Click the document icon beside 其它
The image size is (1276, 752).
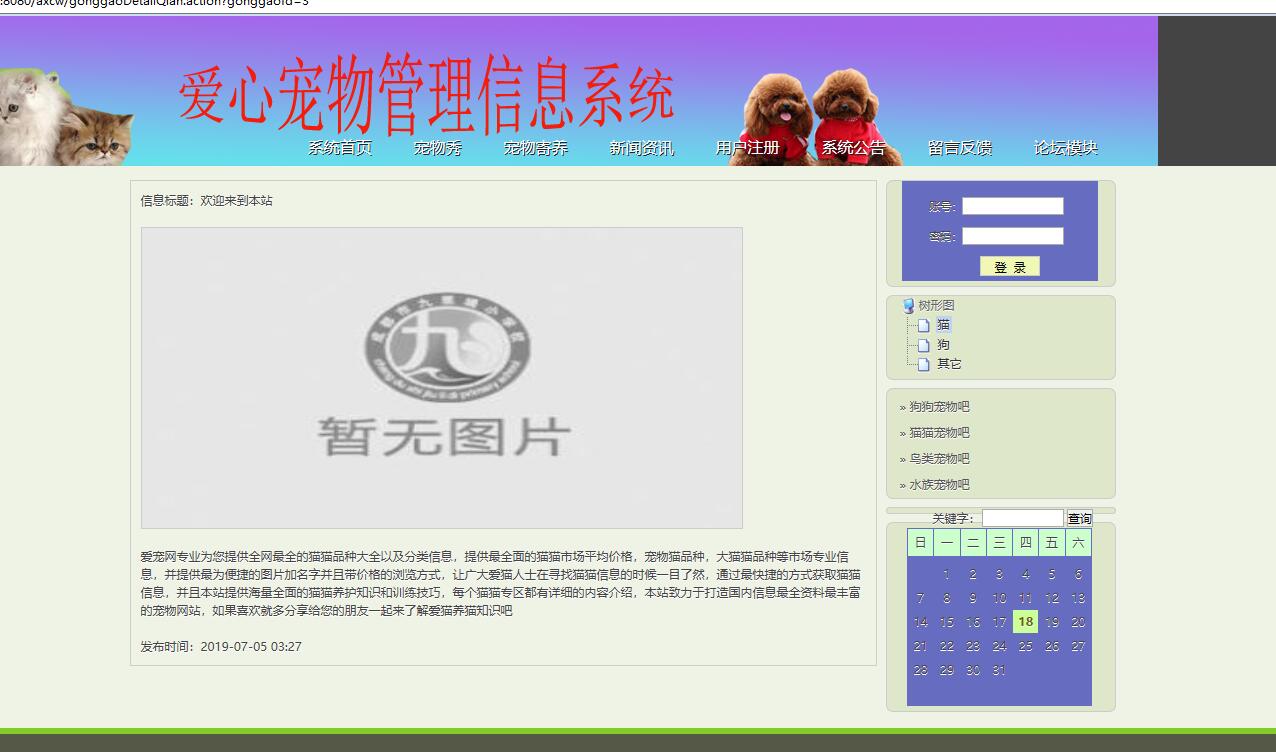922,363
